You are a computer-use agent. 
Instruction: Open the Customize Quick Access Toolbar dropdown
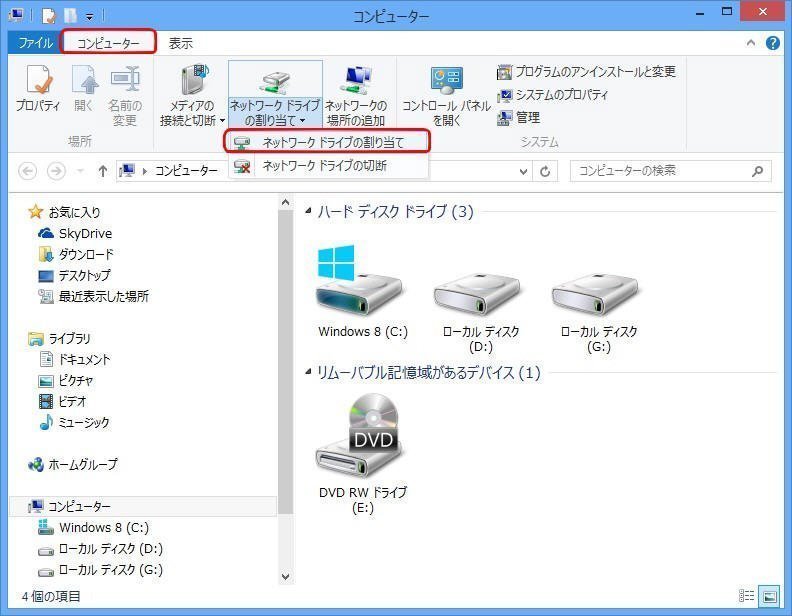[89, 17]
